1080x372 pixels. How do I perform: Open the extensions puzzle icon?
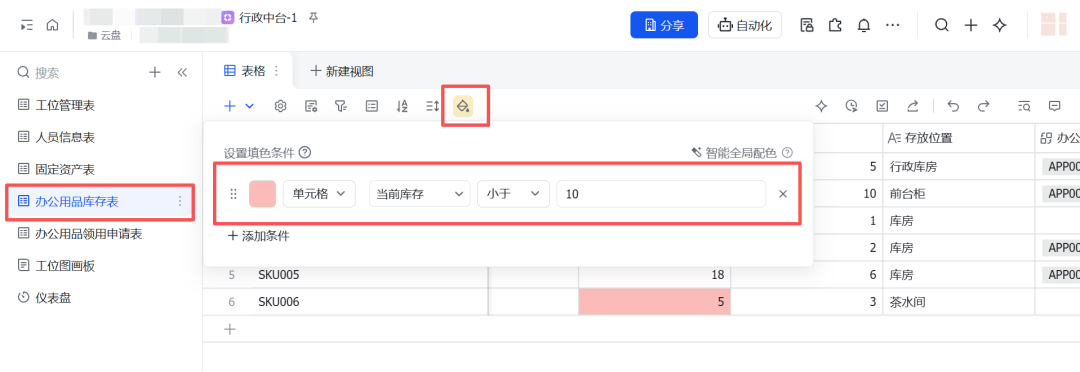835,25
